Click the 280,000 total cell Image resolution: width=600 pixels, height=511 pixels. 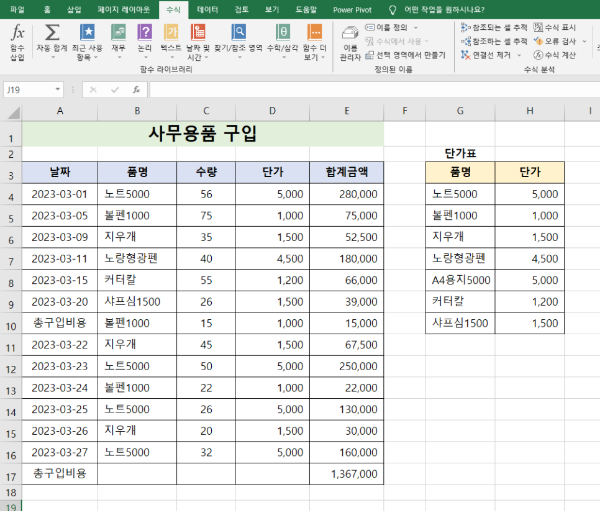pyautogui.click(x=347, y=194)
